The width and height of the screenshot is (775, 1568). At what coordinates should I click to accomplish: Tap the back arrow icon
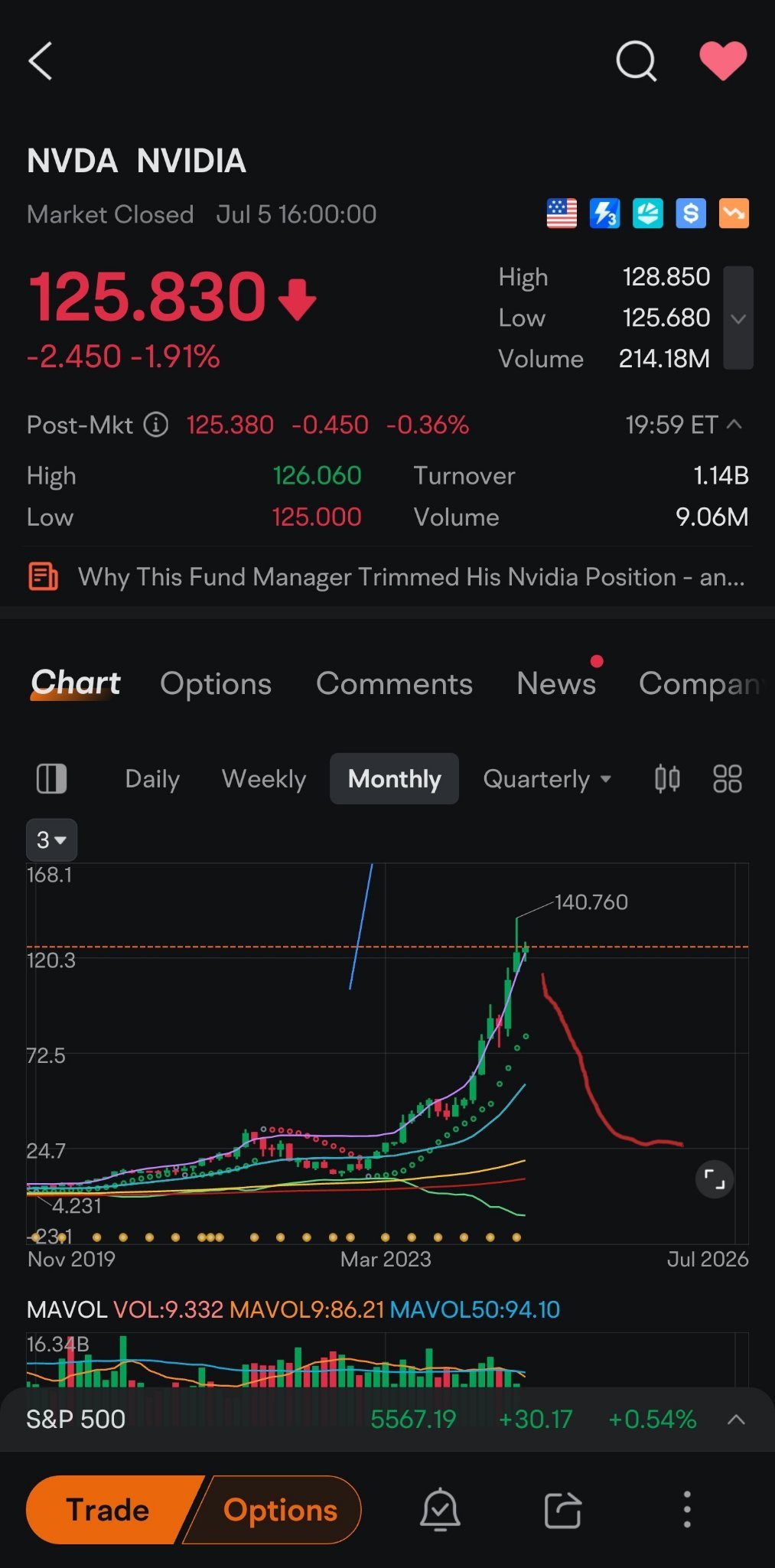click(41, 61)
